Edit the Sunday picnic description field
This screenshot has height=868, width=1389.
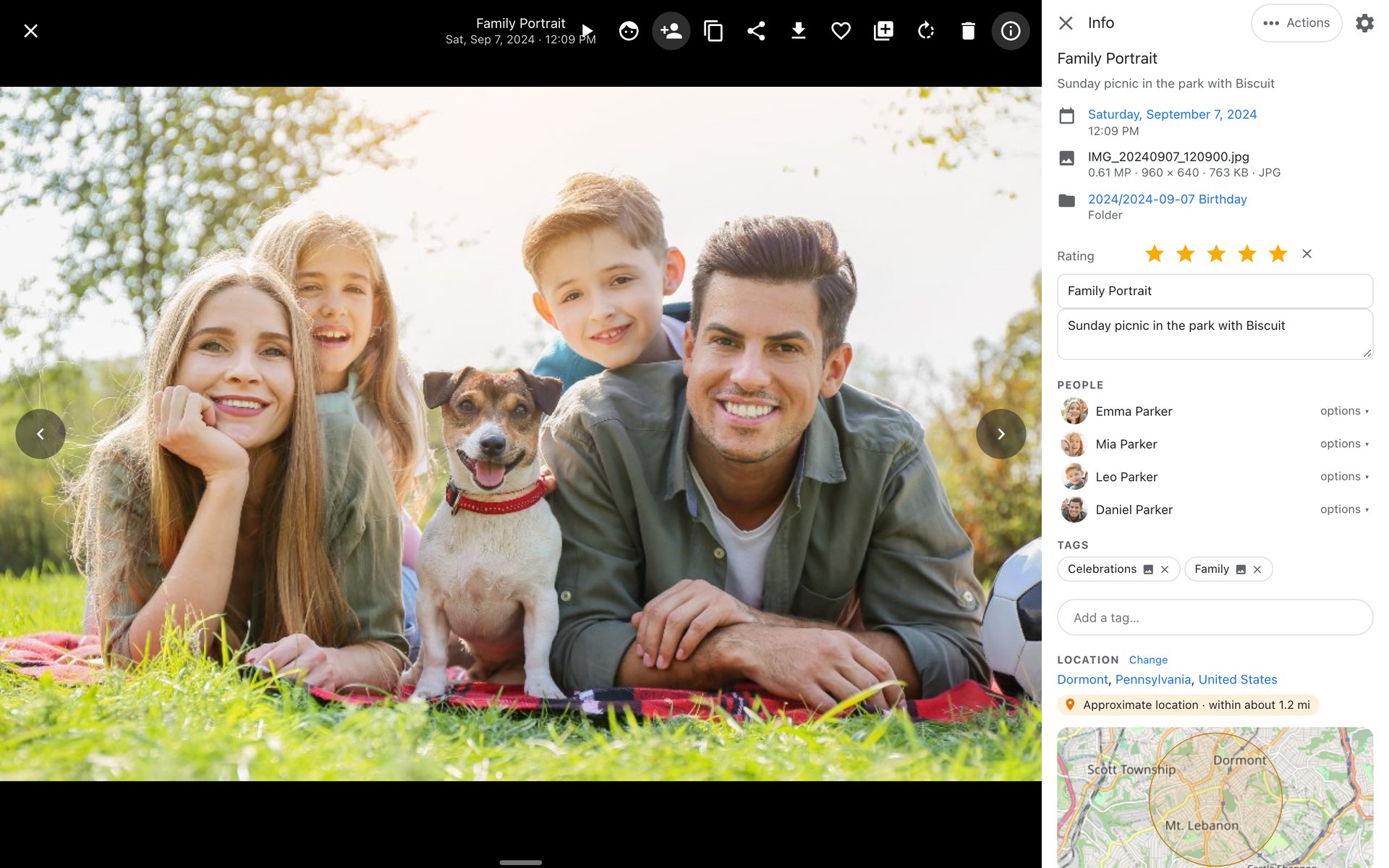tap(1215, 334)
